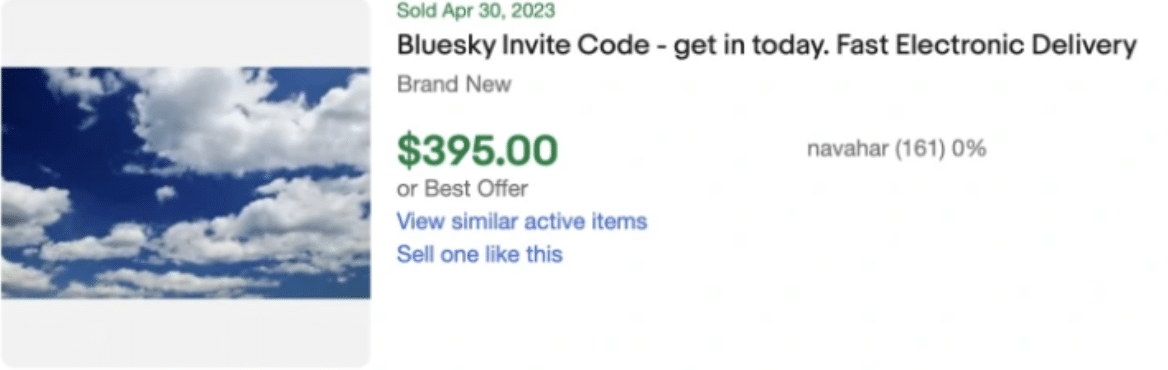The width and height of the screenshot is (1168, 370).
Task: Open the Bluesky Invite Code listing title
Action: pyautogui.click(x=766, y=46)
